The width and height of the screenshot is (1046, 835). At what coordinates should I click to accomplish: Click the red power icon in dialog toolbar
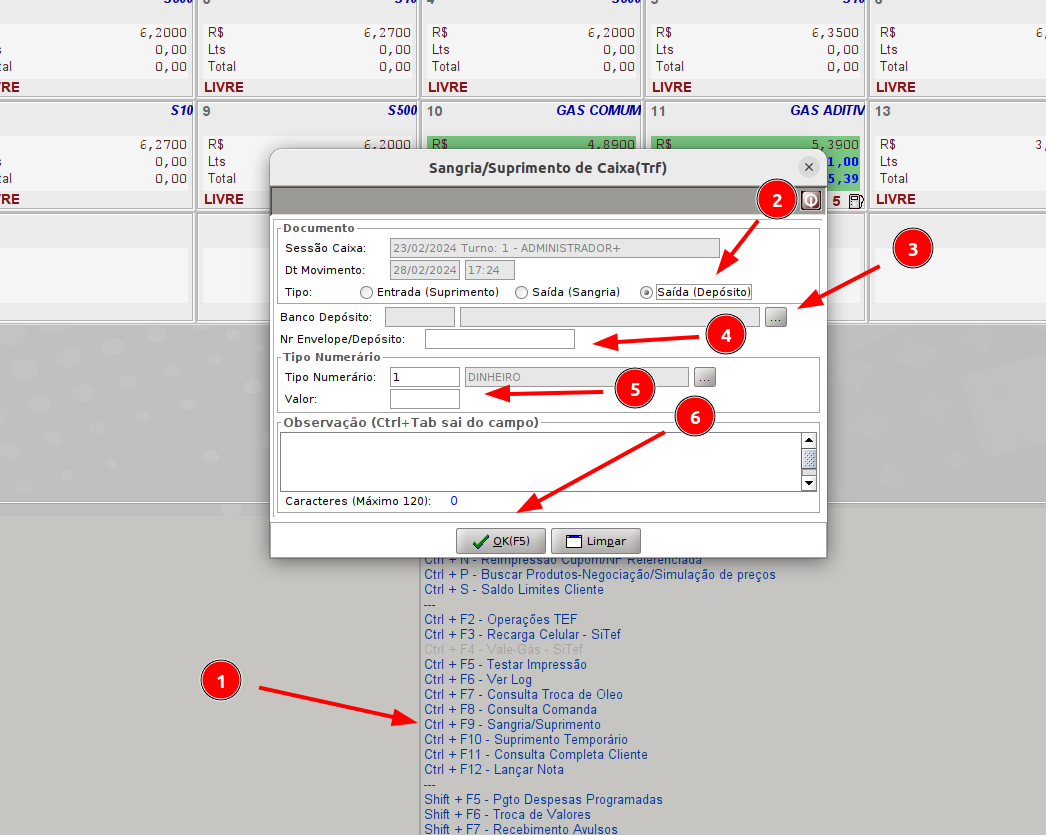point(809,200)
